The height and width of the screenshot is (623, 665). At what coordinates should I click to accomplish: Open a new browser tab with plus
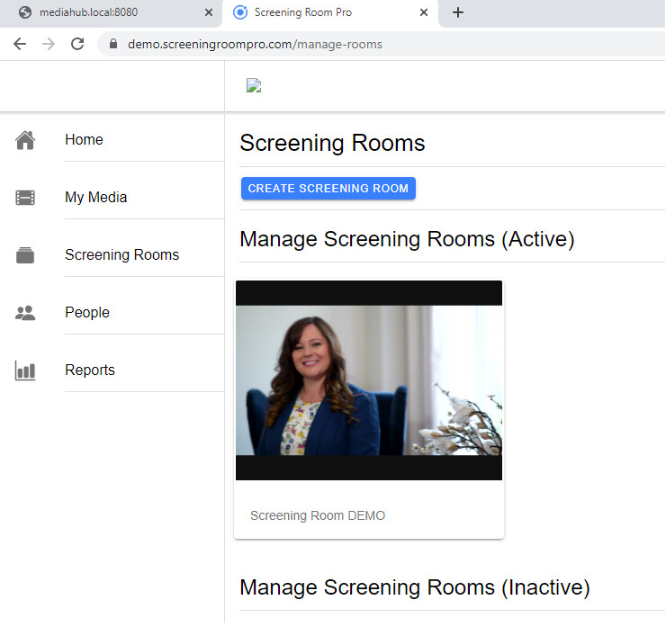[458, 12]
